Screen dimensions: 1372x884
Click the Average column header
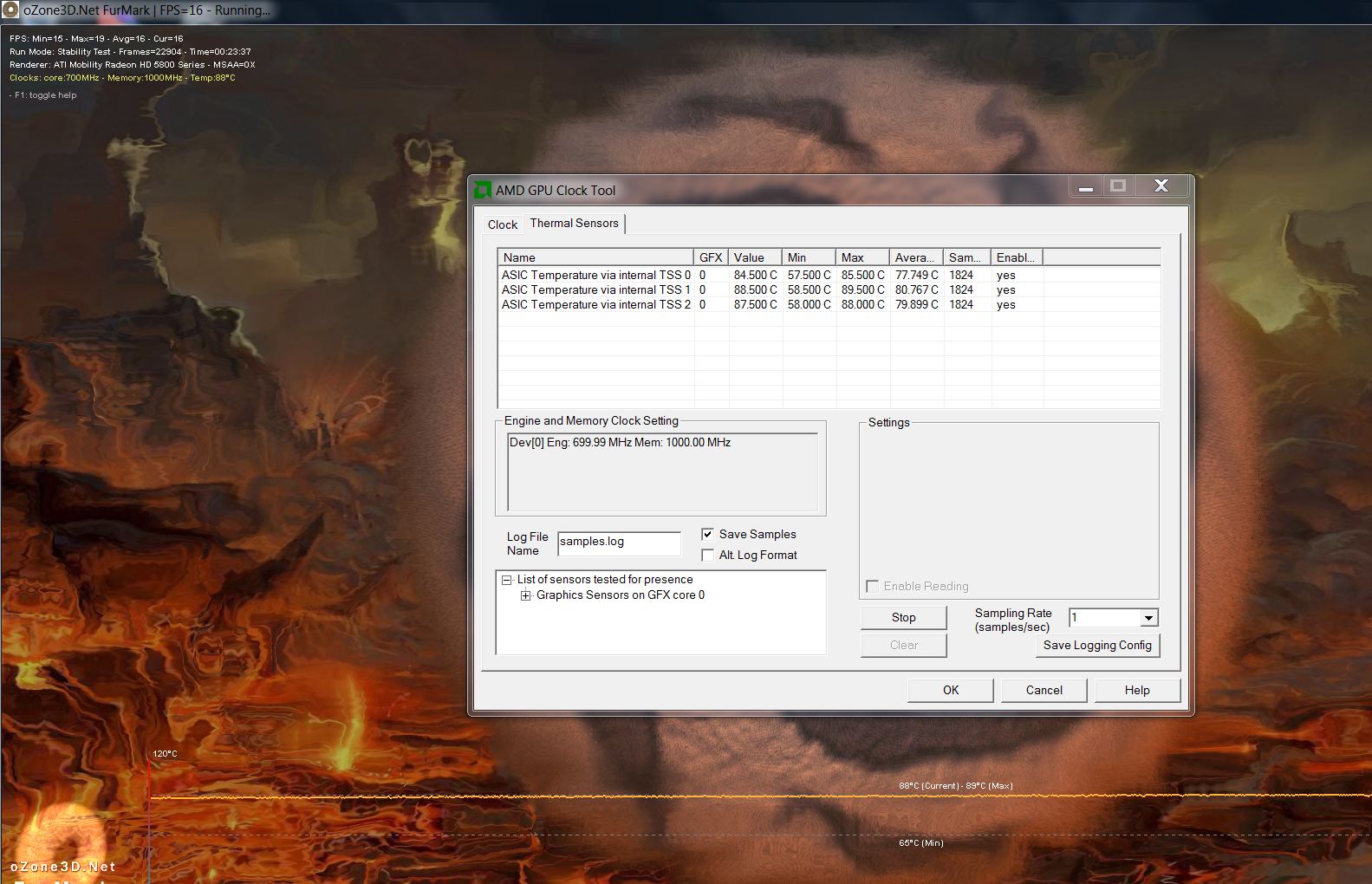pyautogui.click(x=917, y=257)
